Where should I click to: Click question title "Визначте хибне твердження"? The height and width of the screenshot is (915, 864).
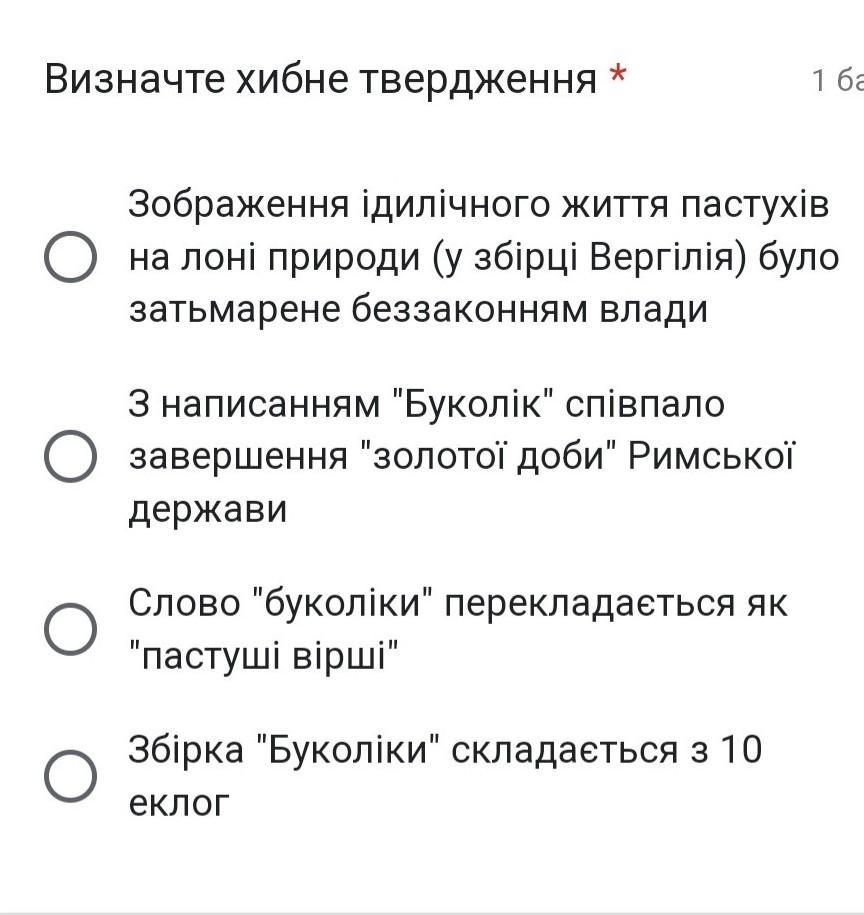(320, 79)
